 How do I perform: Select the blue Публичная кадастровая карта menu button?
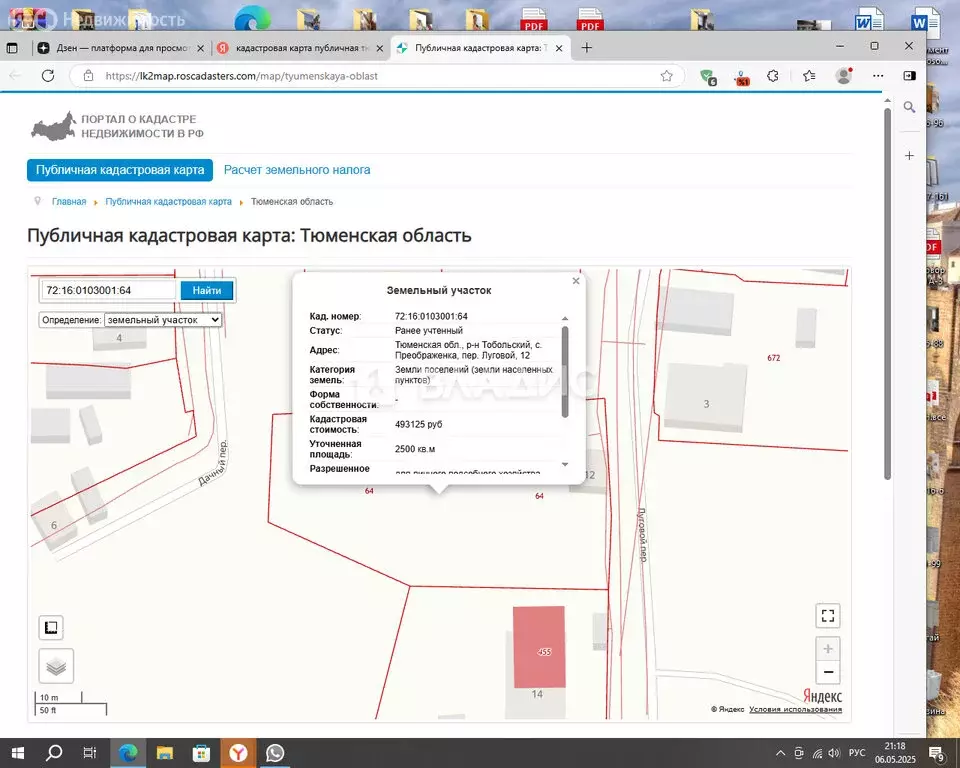120,170
